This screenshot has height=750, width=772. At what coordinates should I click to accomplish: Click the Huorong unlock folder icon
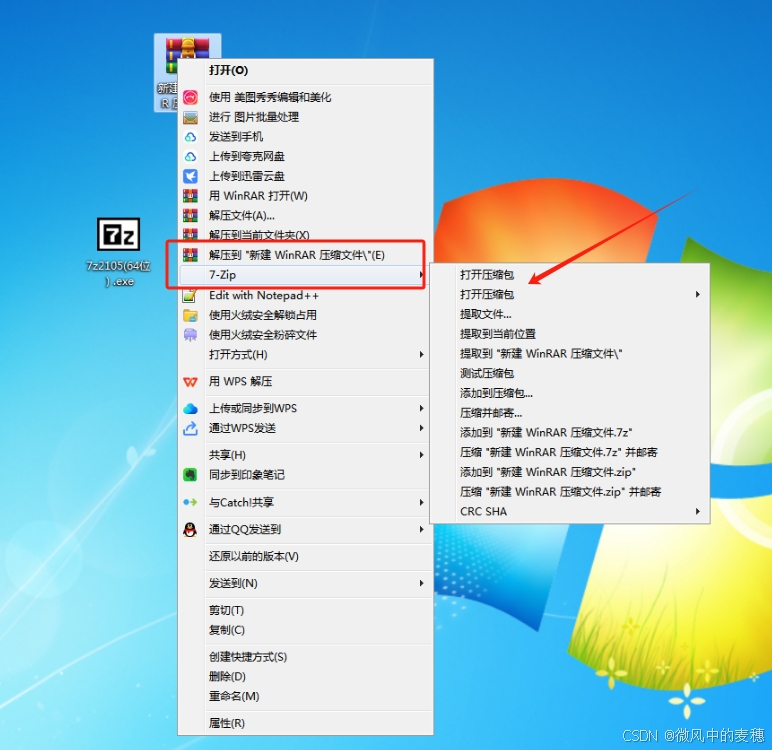click(x=191, y=315)
